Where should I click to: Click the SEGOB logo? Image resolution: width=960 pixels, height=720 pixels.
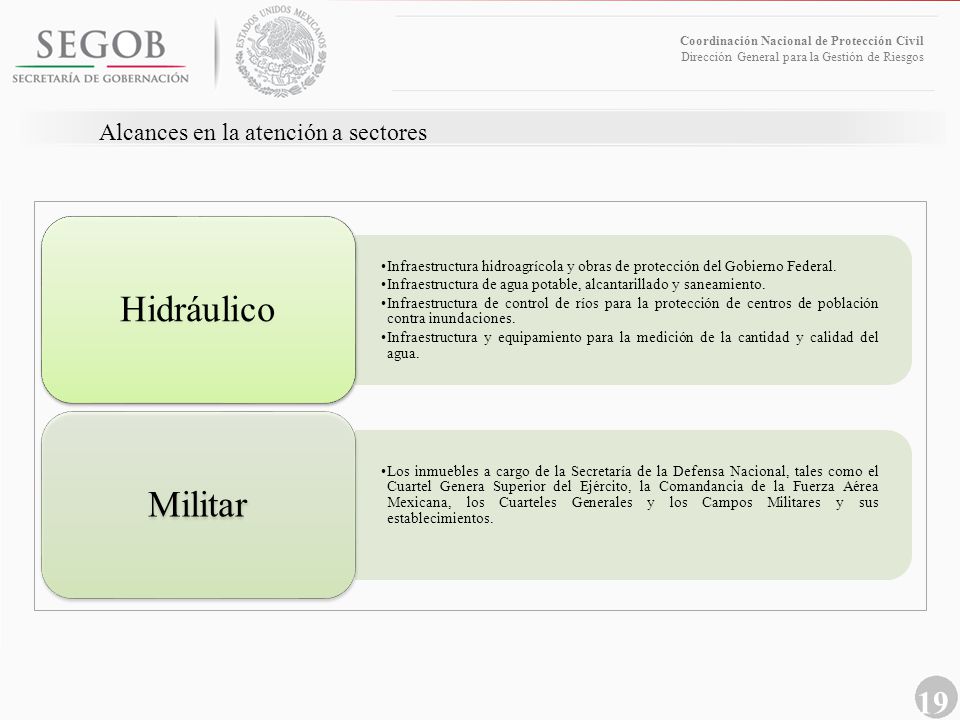coord(100,55)
